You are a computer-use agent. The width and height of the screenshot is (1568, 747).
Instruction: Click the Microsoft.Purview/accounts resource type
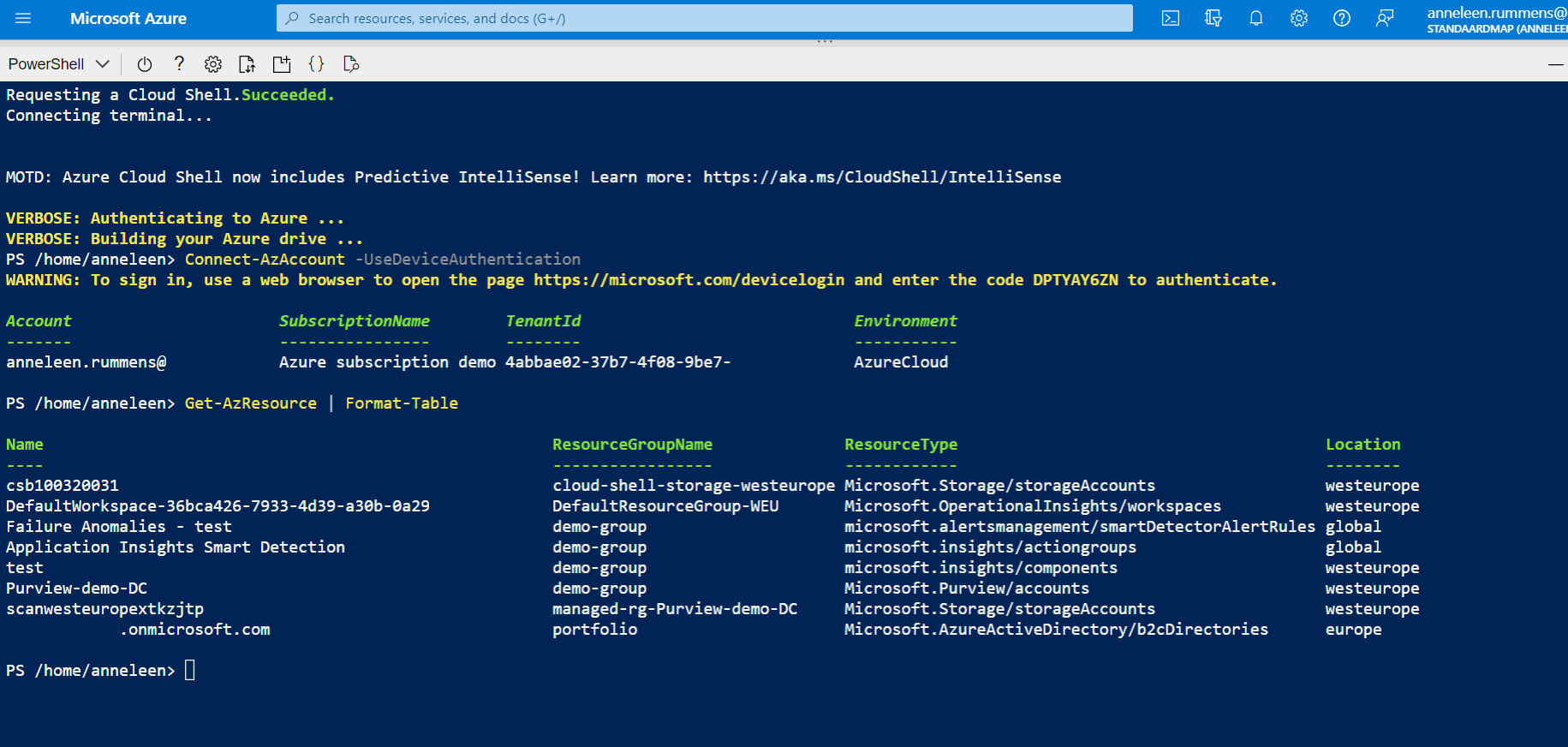(x=967, y=589)
